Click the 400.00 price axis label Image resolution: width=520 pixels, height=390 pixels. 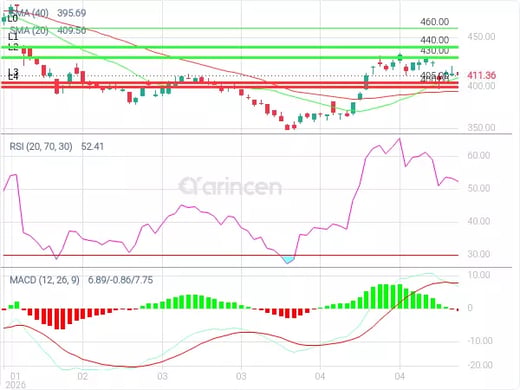(481, 86)
